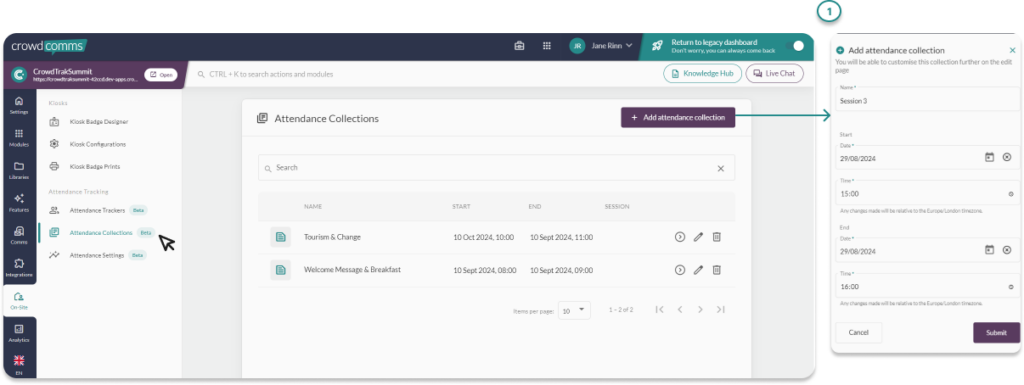The height and width of the screenshot is (385, 1024).
Task: Delete Welcome Message & Breakfast with trash icon
Action: click(x=716, y=270)
